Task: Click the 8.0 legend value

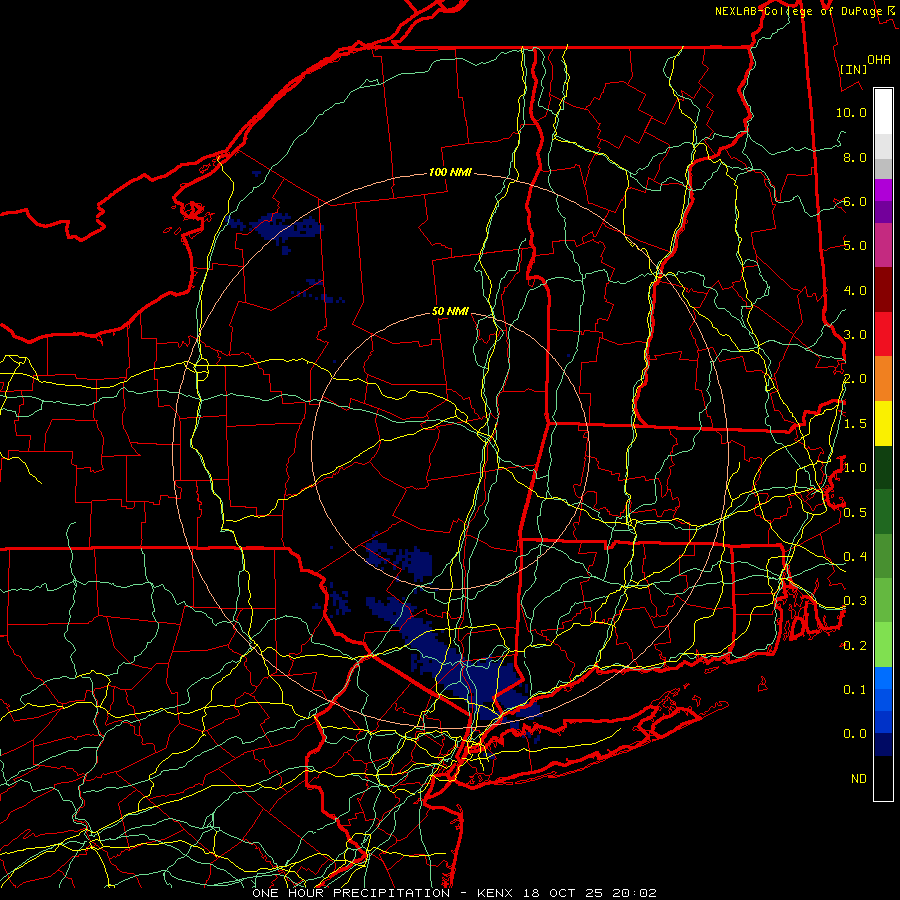Action: coord(855,157)
